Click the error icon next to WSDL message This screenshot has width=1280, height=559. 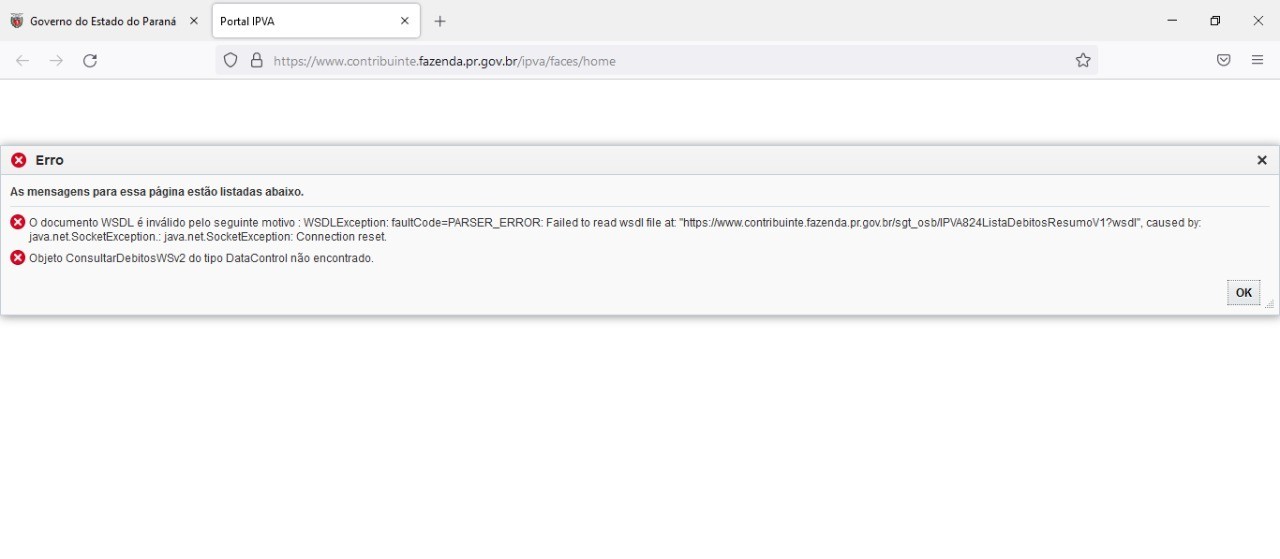(17, 222)
